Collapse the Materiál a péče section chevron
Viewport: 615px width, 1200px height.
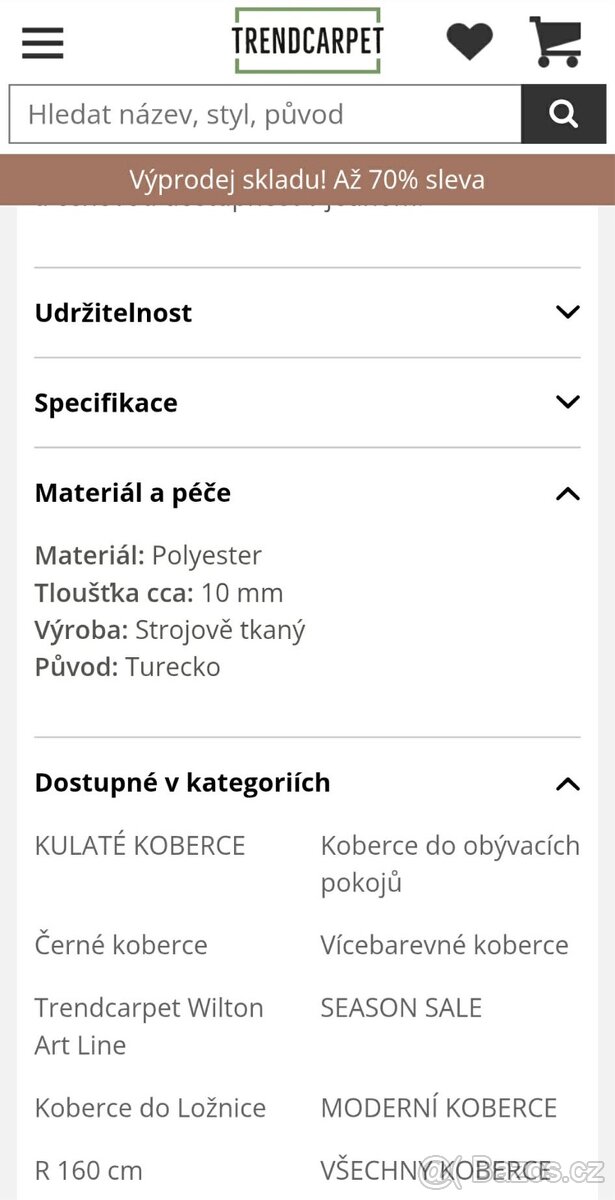click(568, 493)
